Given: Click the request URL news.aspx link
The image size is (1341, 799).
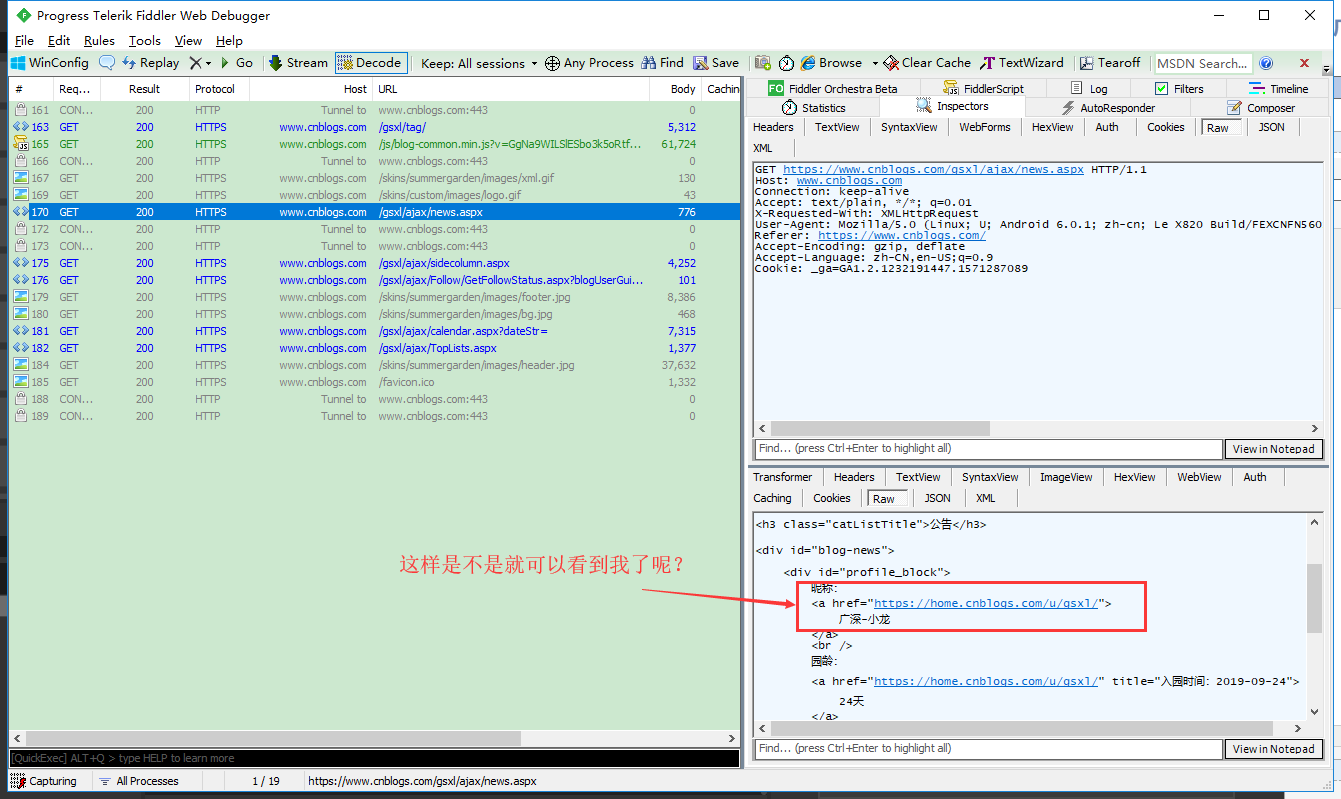Looking at the screenshot, I should coord(933,170).
